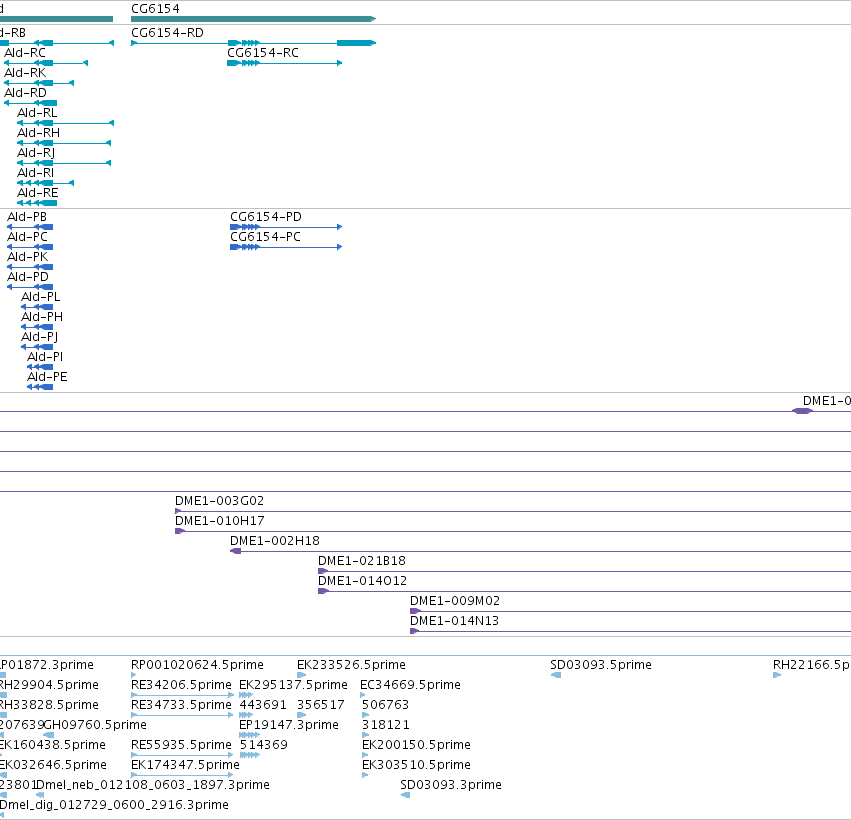The width and height of the screenshot is (851, 820).
Task: Click the RE34733.5prime EST label
Action: pyautogui.click(x=181, y=705)
